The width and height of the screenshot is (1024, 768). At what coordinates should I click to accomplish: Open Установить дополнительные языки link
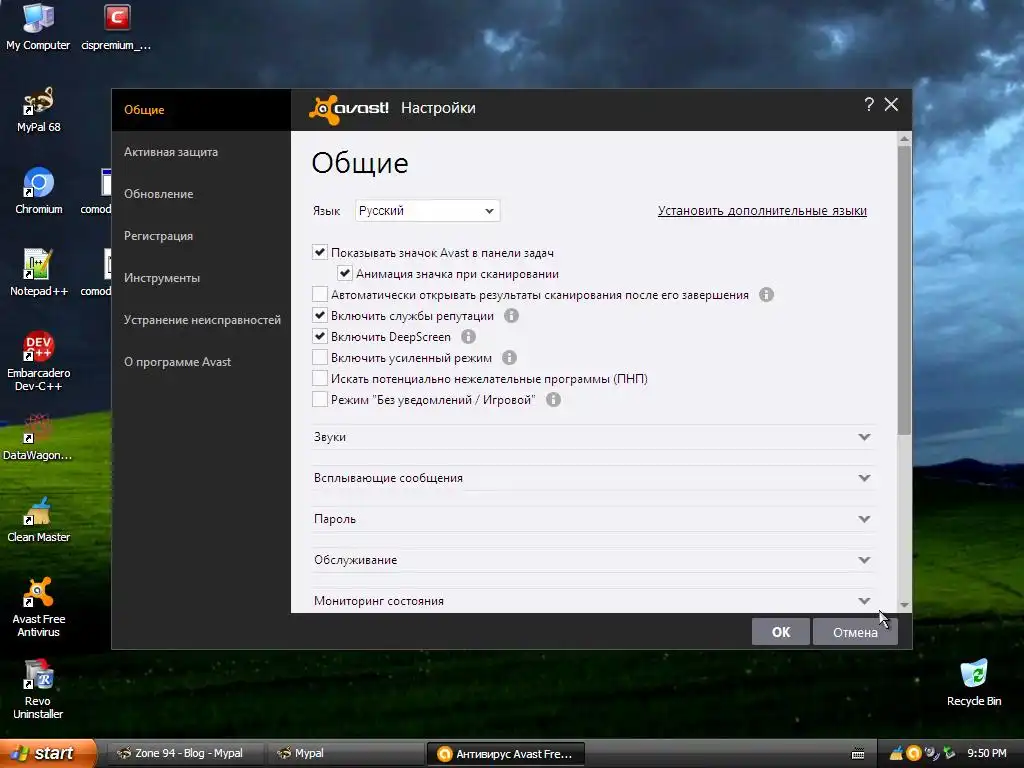[x=762, y=210]
